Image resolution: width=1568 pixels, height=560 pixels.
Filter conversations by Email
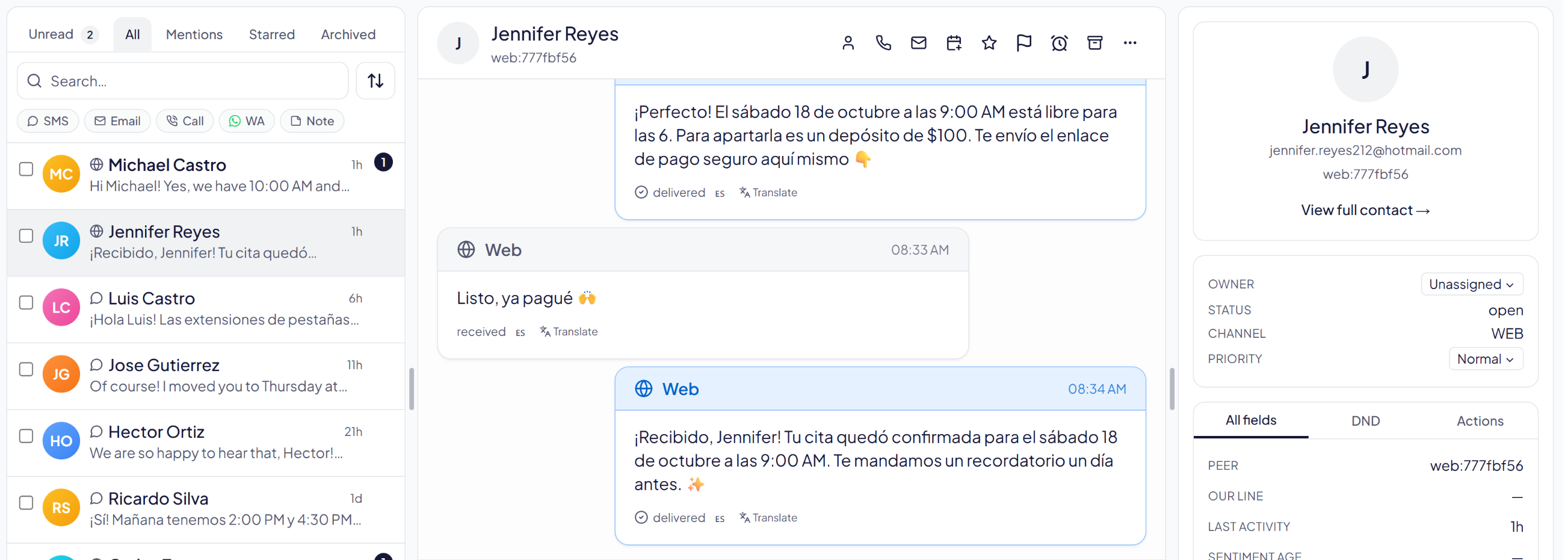pyautogui.click(x=117, y=121)
